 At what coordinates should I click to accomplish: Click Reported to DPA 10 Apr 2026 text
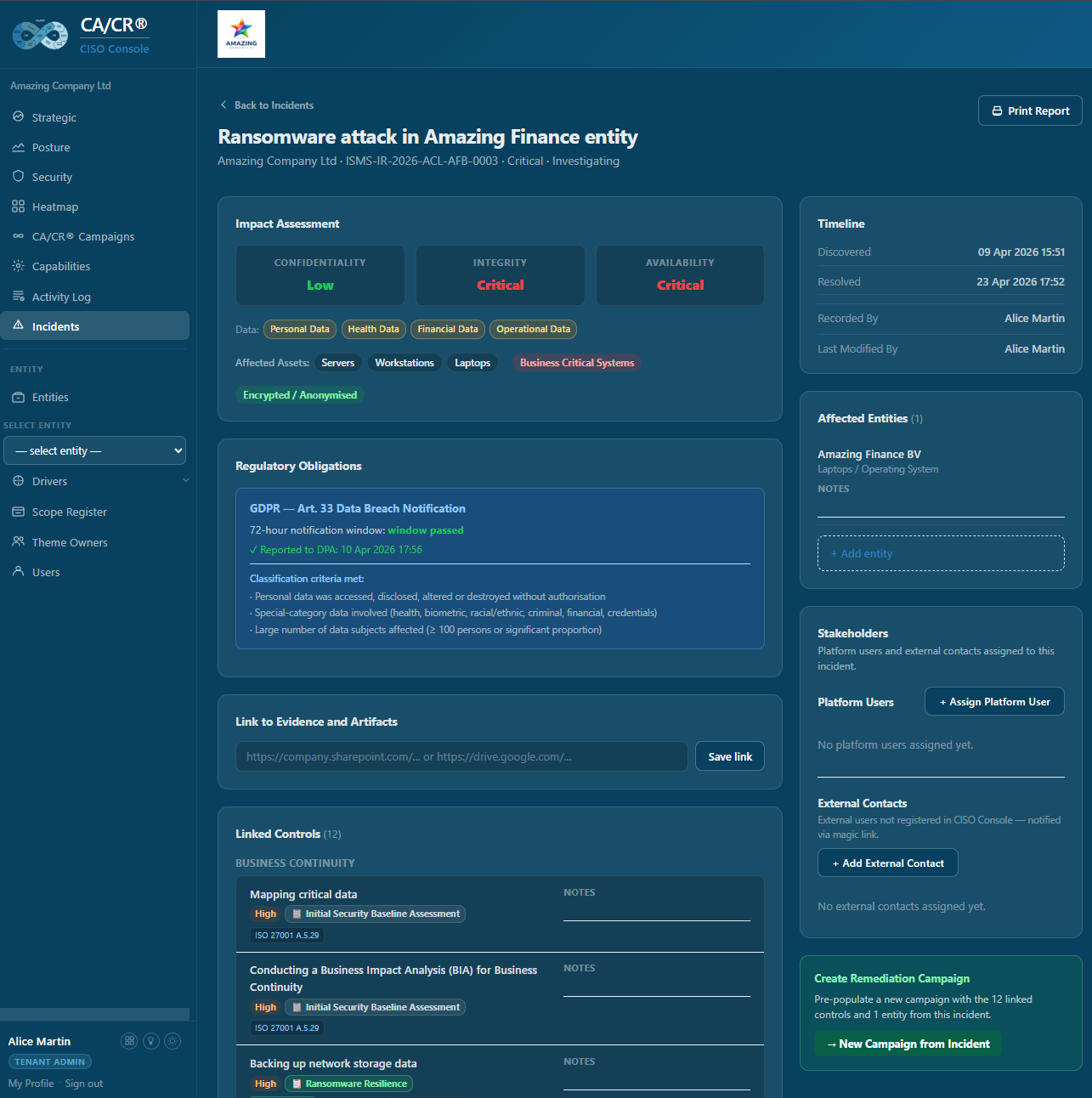pos(336,550)
